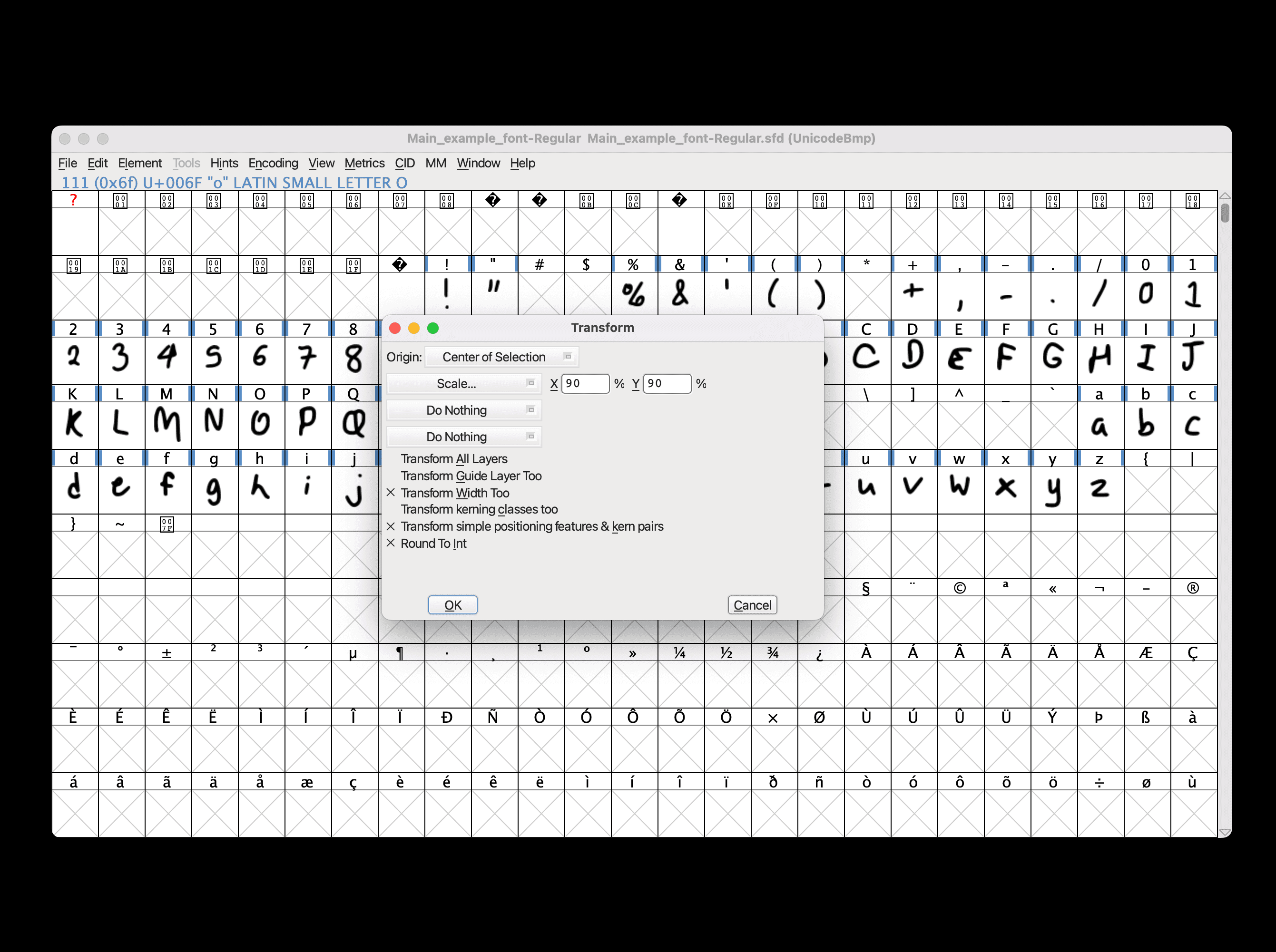Open the File menu
The height and width of the screenshot is (952, 1276).
coord(68,163)
